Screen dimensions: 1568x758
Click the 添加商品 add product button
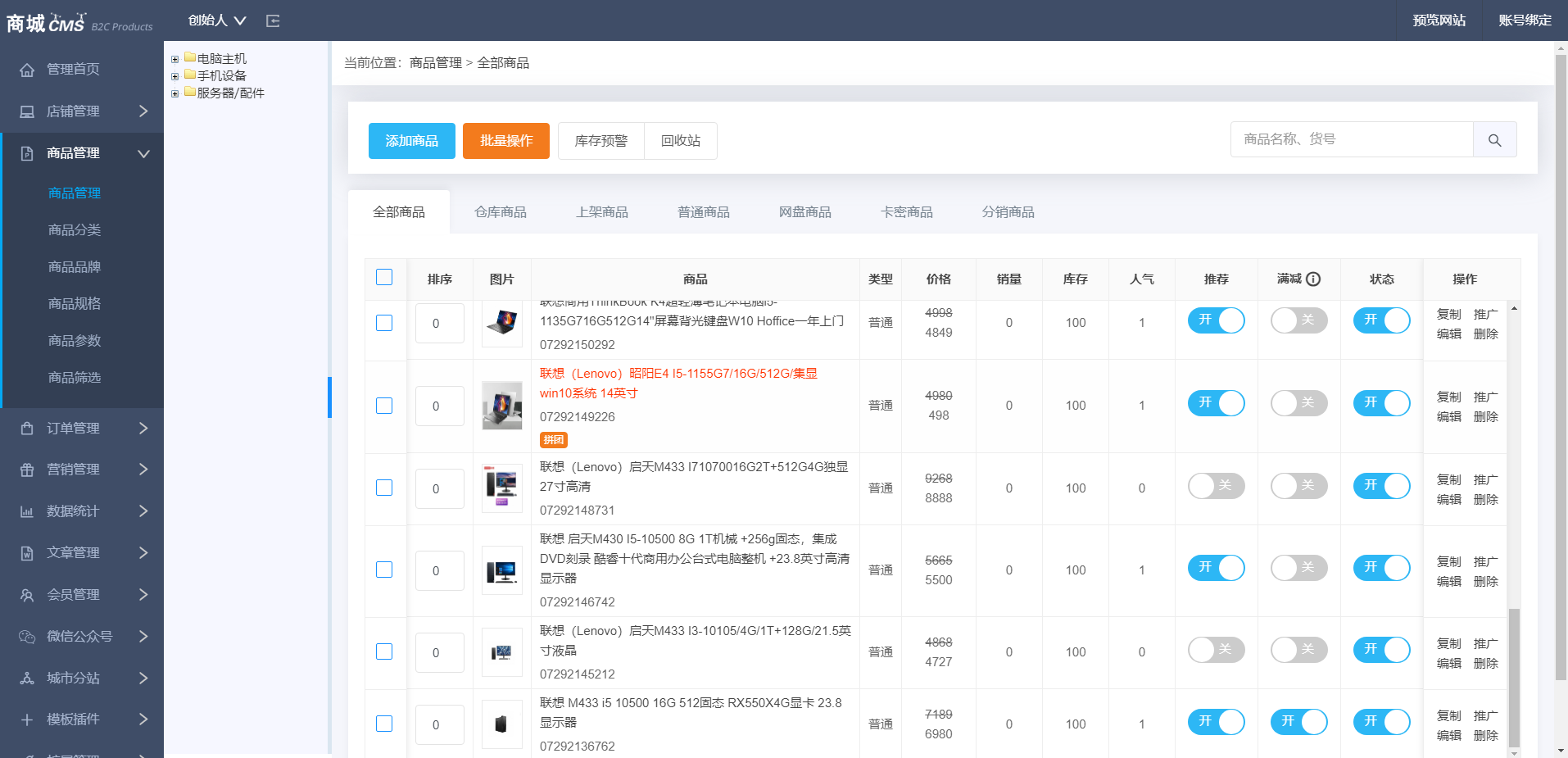[411, 140]
